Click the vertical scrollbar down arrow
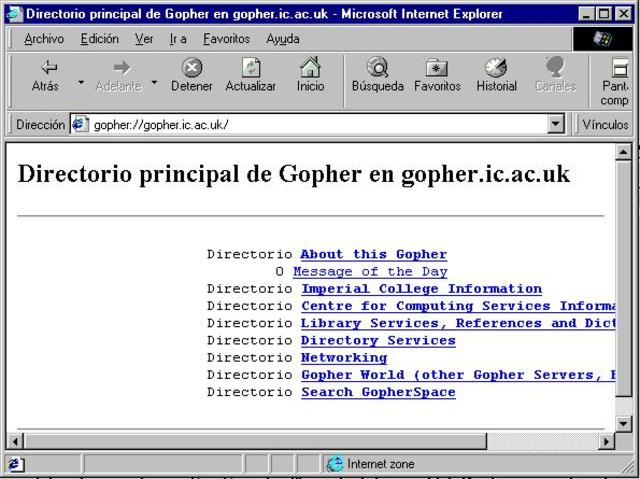The height and width of the screenshot is (479, 640). (x=623, y=423)
